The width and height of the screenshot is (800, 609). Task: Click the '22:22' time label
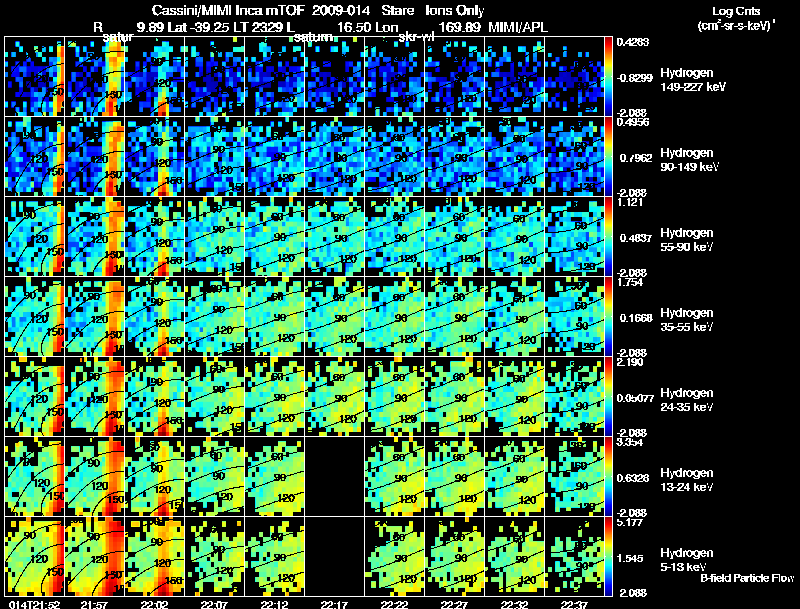pos(394,604)
